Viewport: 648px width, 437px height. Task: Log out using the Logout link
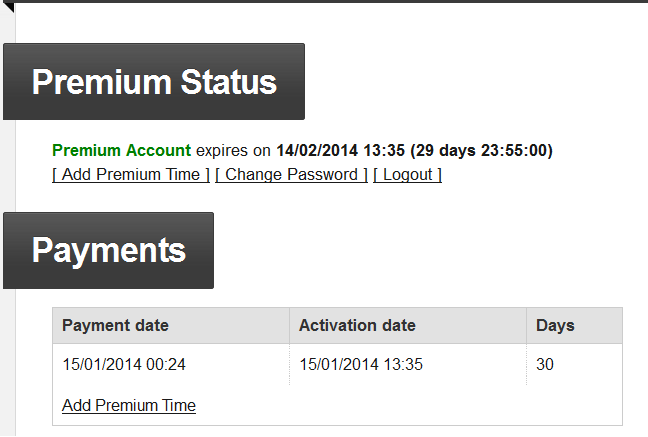[407, 174]
